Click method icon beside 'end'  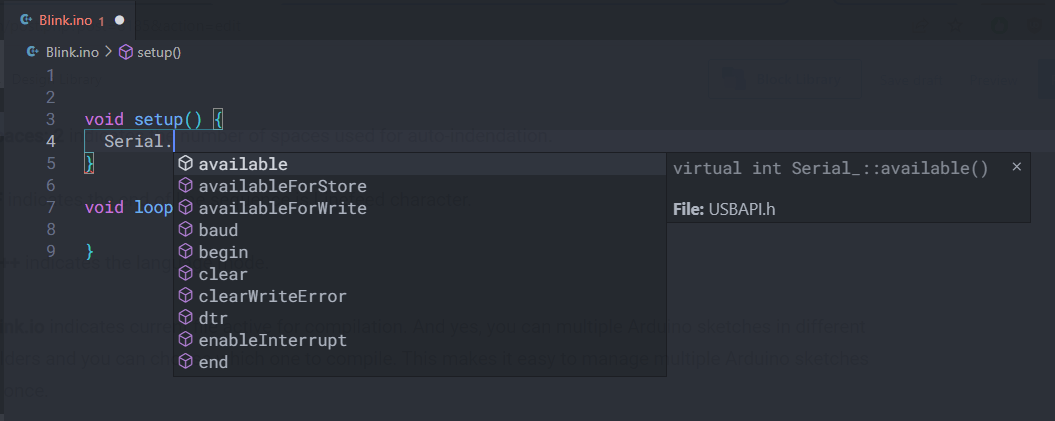185,361
